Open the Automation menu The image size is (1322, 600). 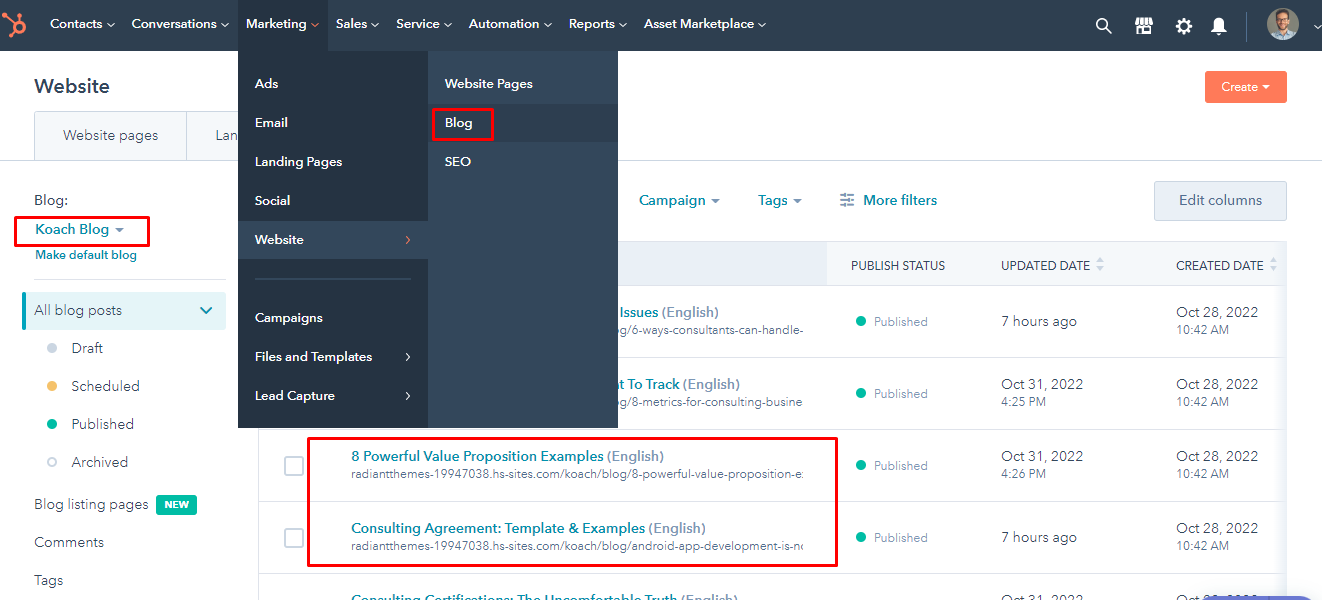(510, 24)
